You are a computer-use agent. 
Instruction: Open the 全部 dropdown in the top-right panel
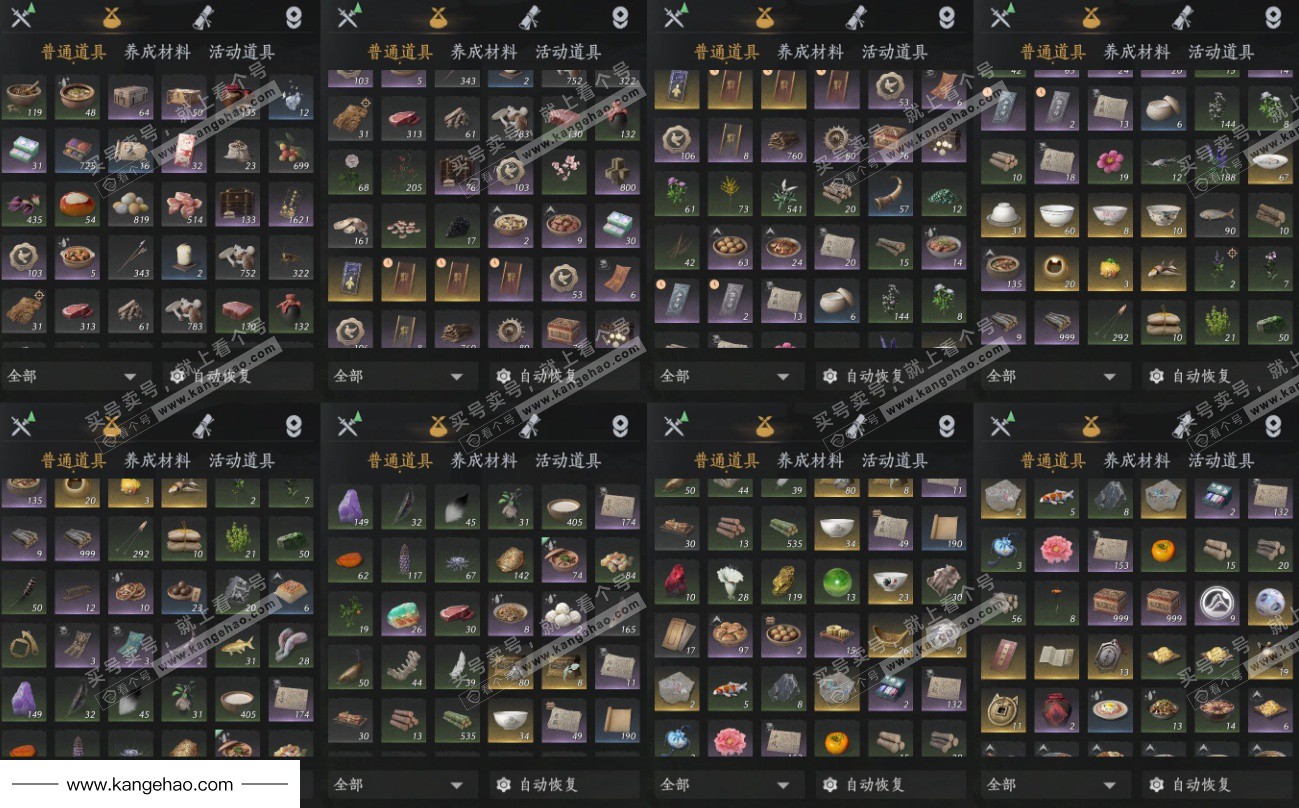pos(1054,376)
